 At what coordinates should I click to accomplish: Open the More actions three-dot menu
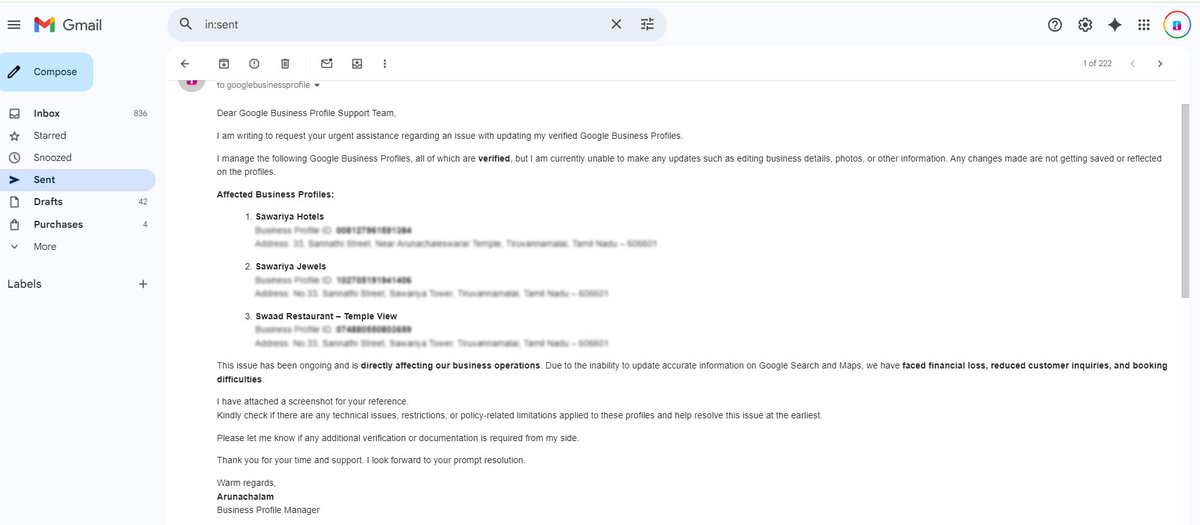coord(385,64)
